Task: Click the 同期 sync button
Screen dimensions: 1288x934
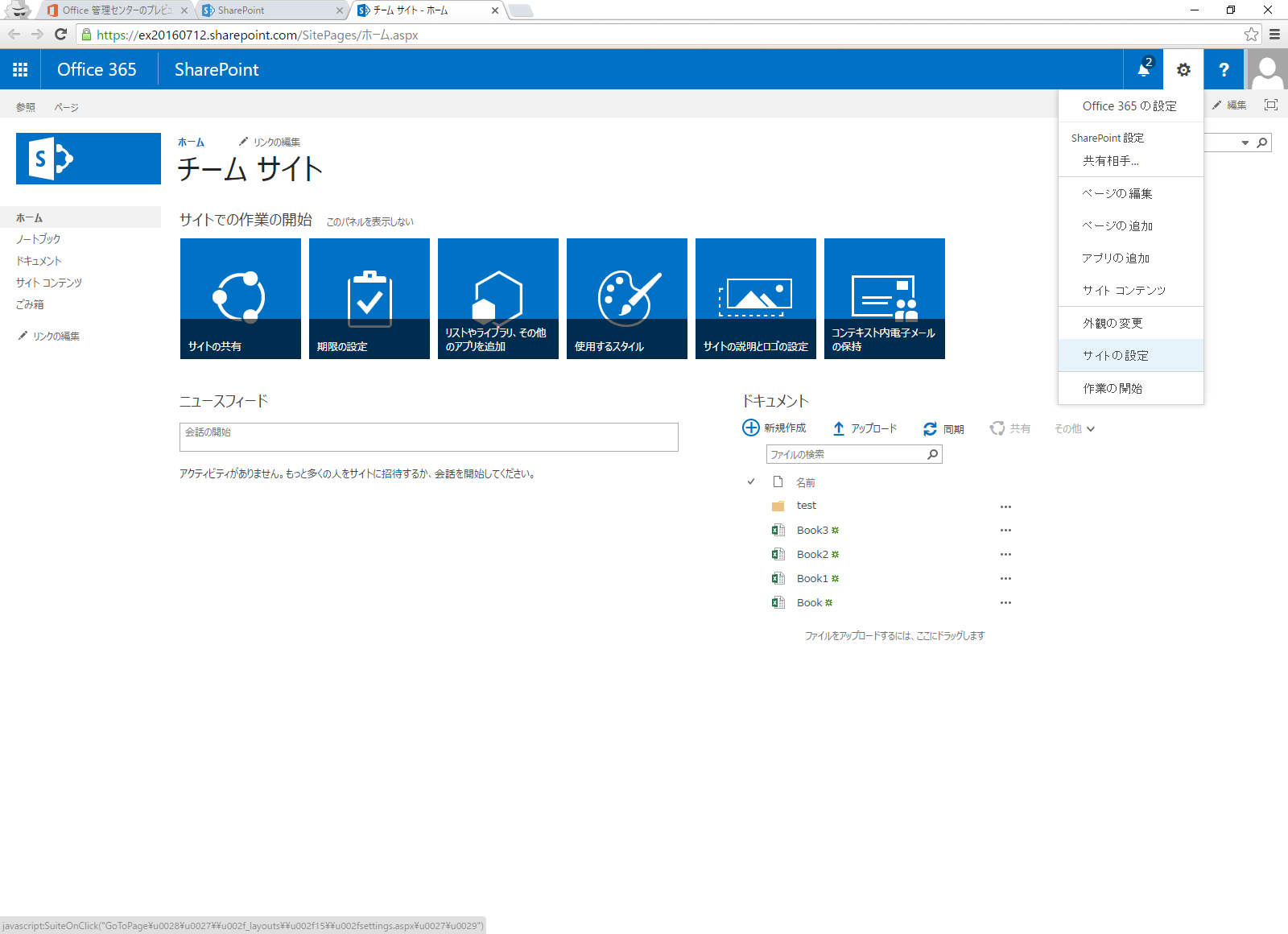Action: tap(943, 429)
